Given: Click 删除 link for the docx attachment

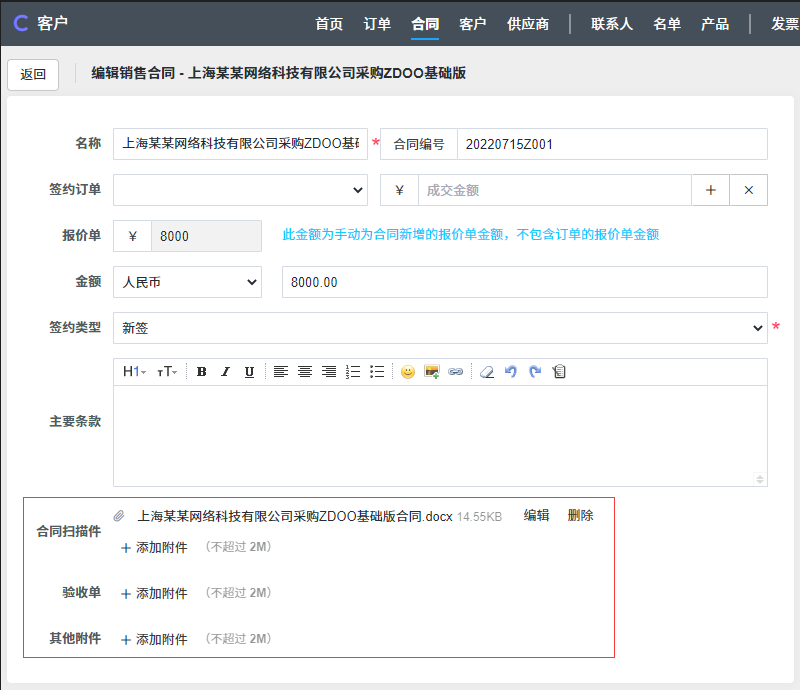Looking at the screenshot, I should click(580, 516).
